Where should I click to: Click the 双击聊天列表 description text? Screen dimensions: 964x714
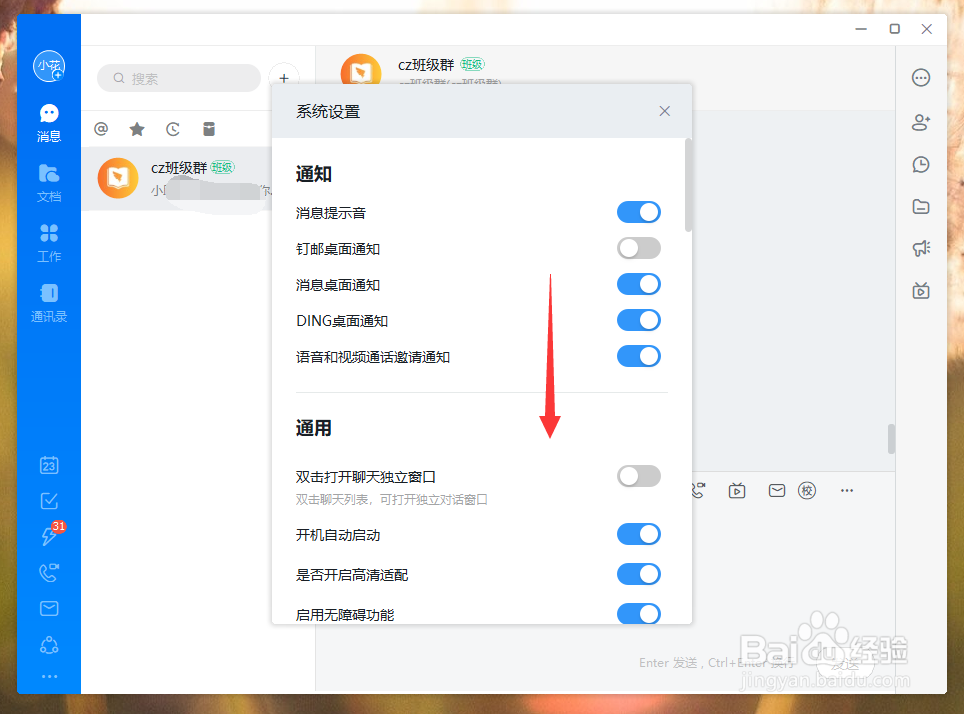tap(392, 499)
